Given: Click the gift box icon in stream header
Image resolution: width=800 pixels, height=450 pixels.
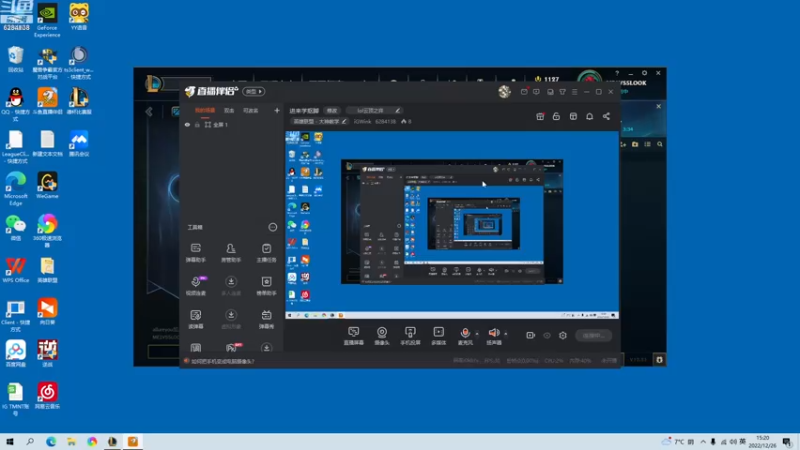Looking at the screenshot, I should 540,116.
